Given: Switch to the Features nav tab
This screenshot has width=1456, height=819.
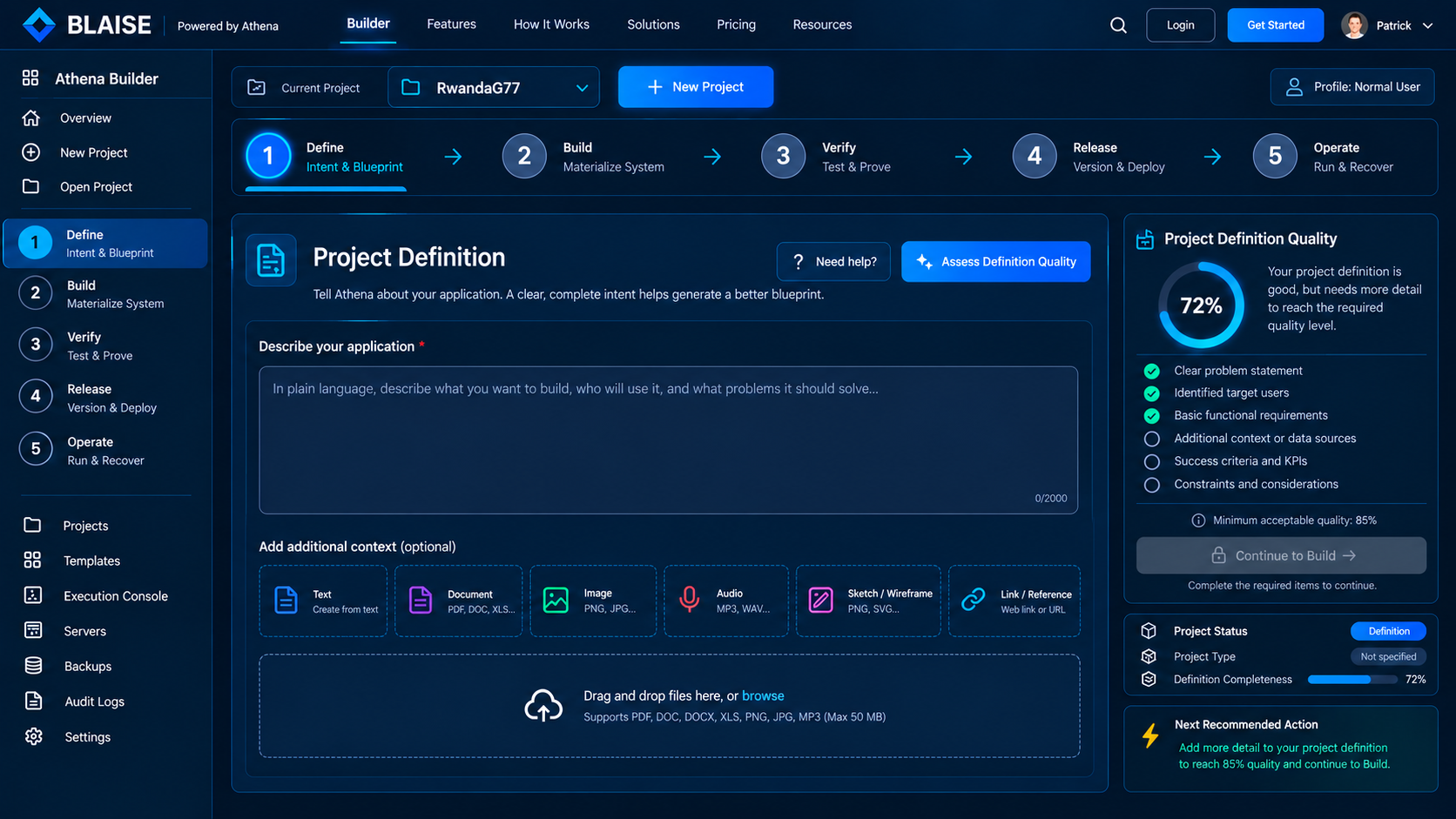Looking at the screenshot, I should point(451,24).
